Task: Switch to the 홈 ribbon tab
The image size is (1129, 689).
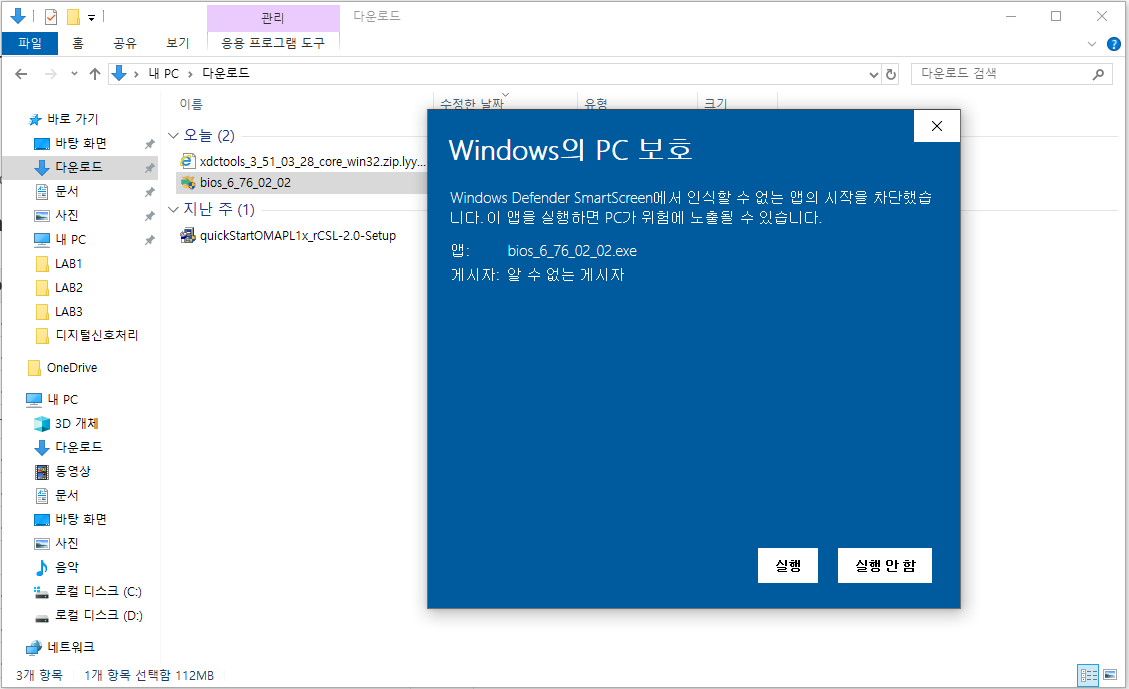Action: [78, 43]
